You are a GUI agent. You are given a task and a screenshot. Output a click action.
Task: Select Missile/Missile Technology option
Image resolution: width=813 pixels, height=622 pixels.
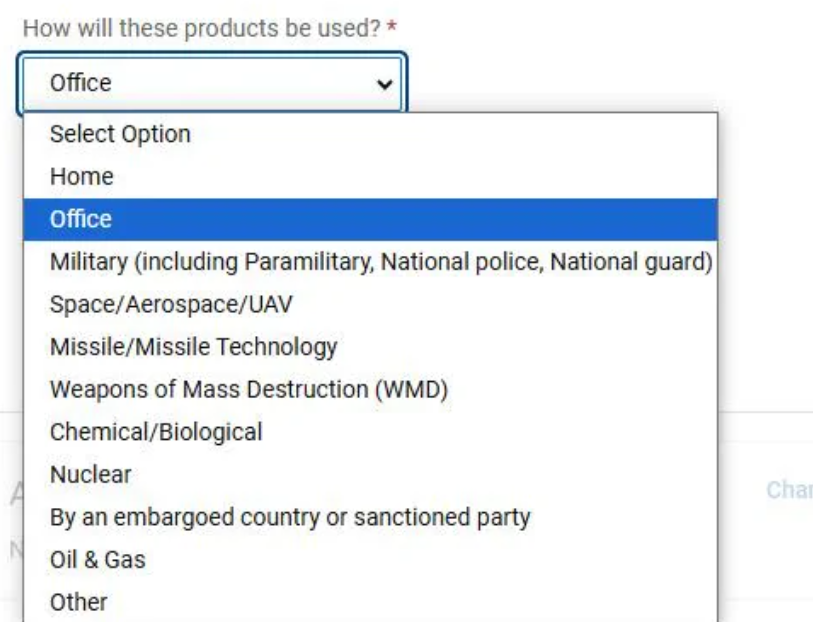193,348
